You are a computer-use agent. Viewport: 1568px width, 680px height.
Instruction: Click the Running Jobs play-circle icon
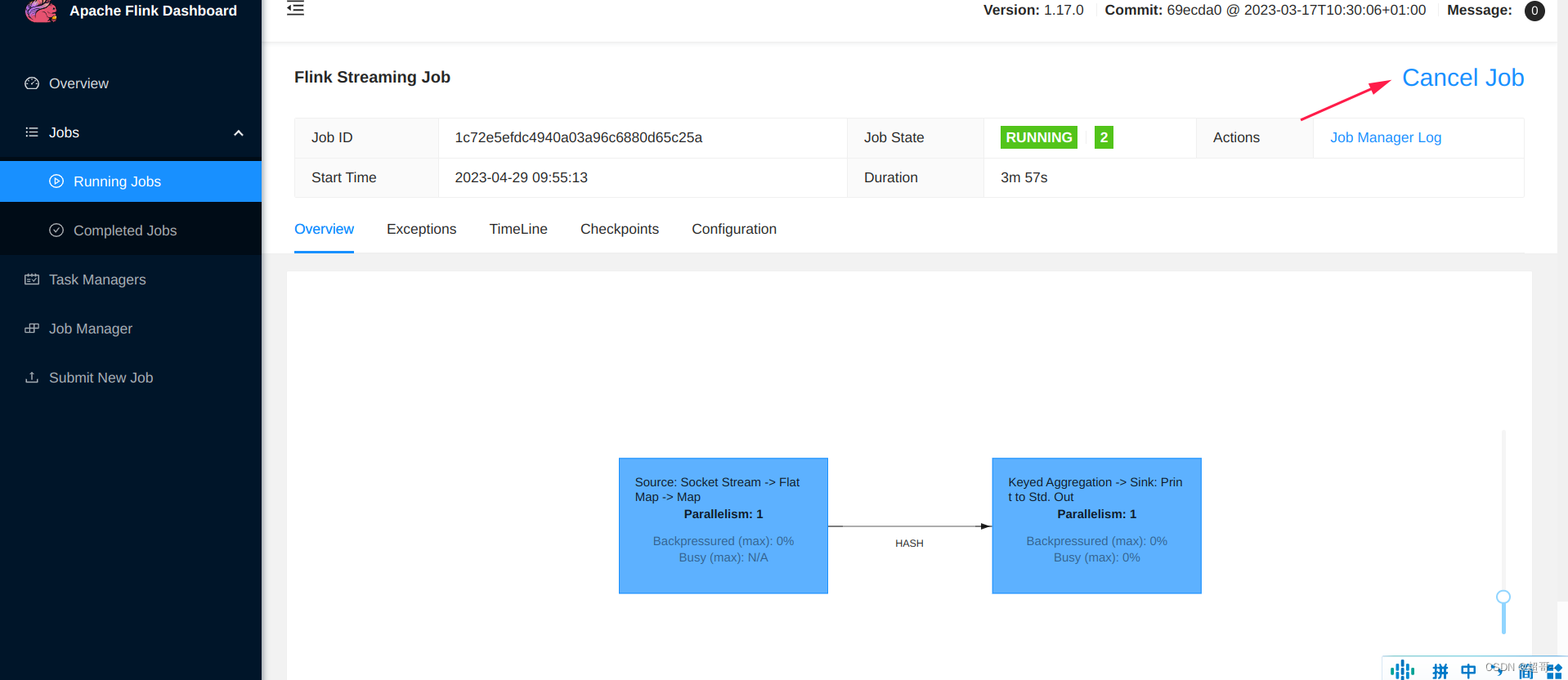pos(56,181)
